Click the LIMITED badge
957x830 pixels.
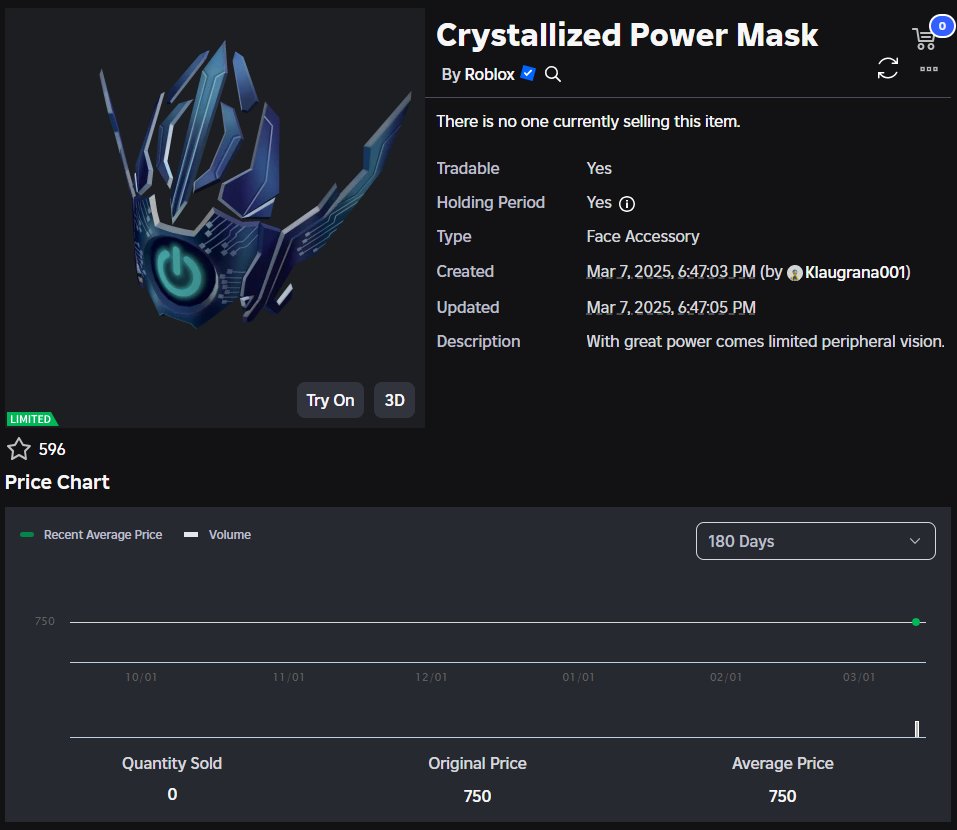(32, 419)
